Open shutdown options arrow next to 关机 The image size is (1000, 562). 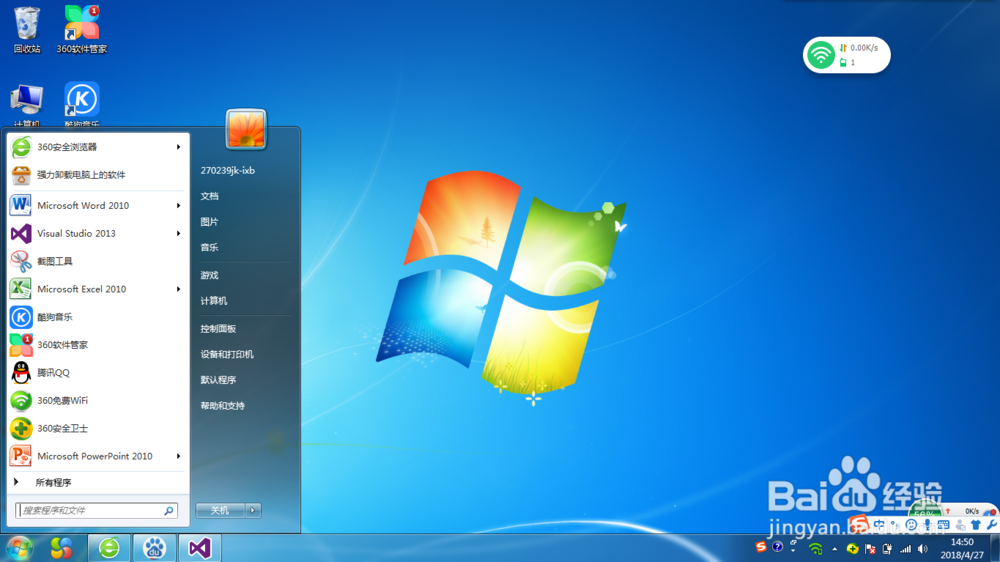[x=253, y=510]
